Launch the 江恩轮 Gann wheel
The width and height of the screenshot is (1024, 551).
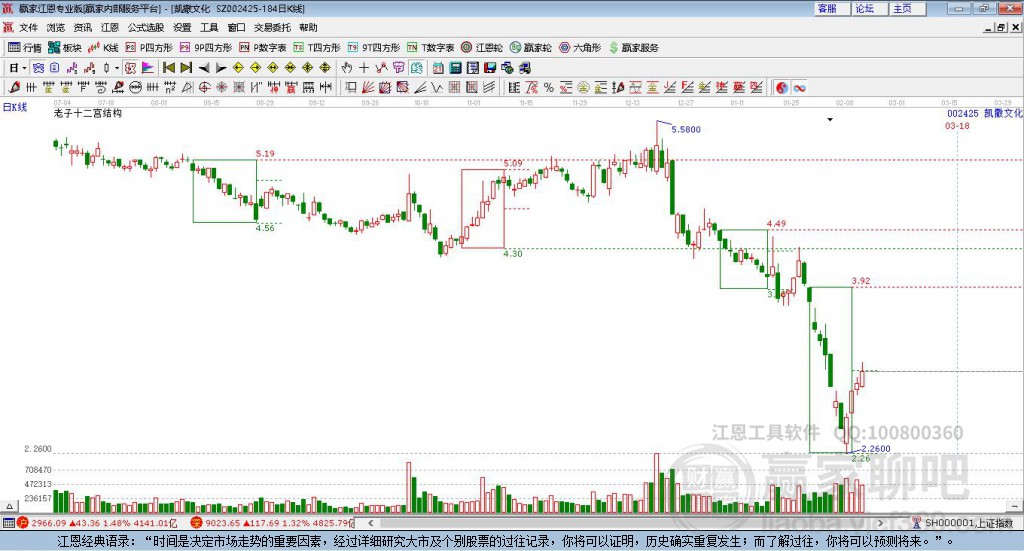(482, 48)
